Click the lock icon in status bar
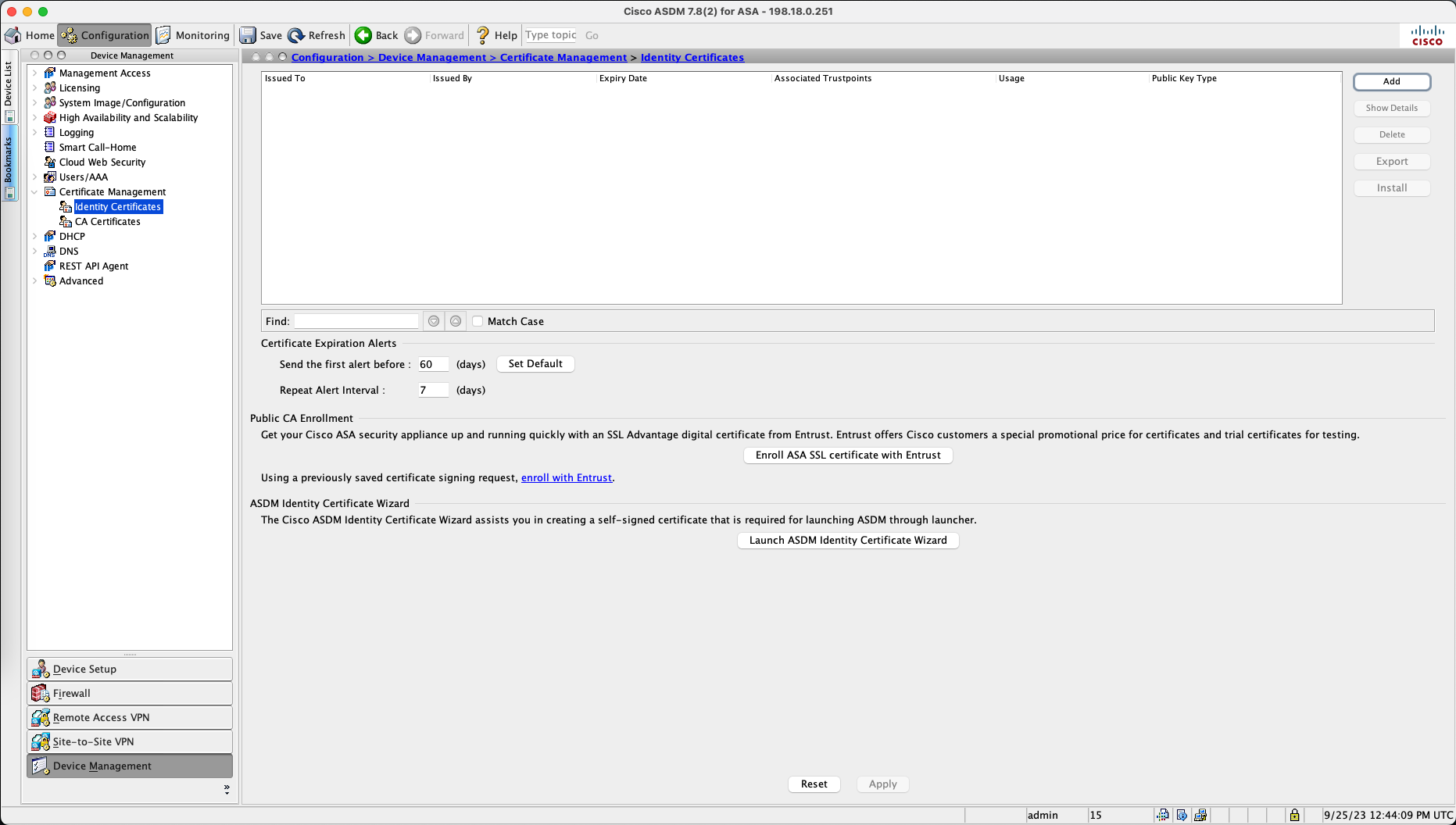Screen dimensions: 1456x825 1294,815
